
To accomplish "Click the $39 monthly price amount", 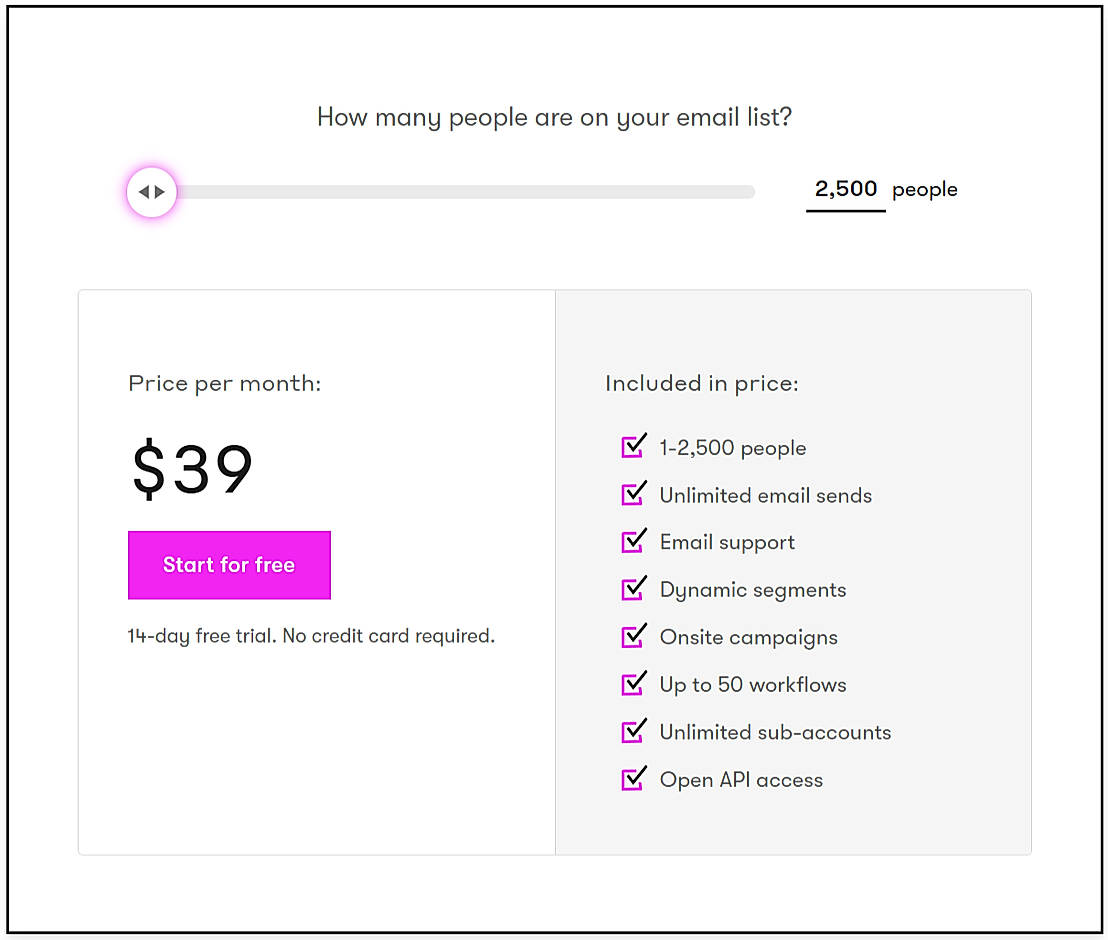I will point(192,470).
